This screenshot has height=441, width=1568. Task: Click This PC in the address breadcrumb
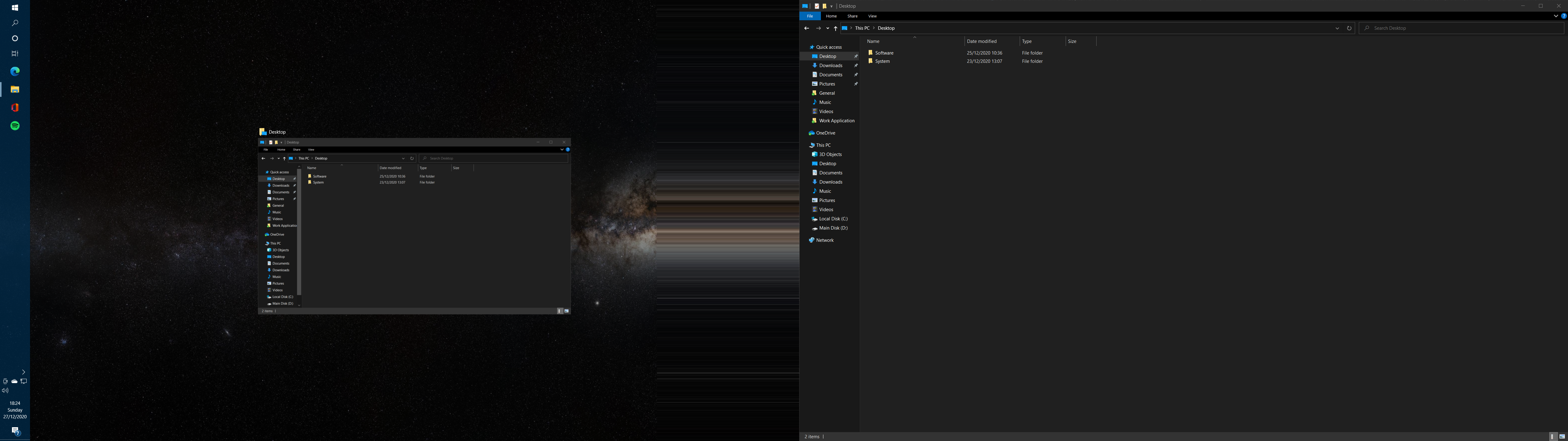click(862, 28)
